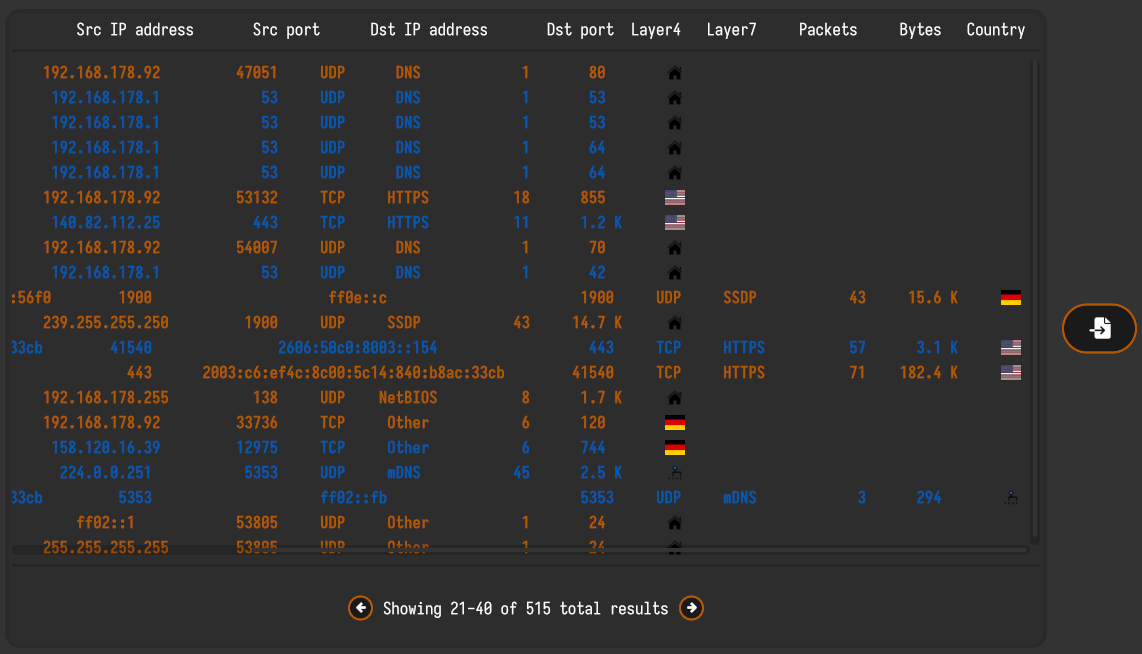Go to the next page of results

coord(691,608)
